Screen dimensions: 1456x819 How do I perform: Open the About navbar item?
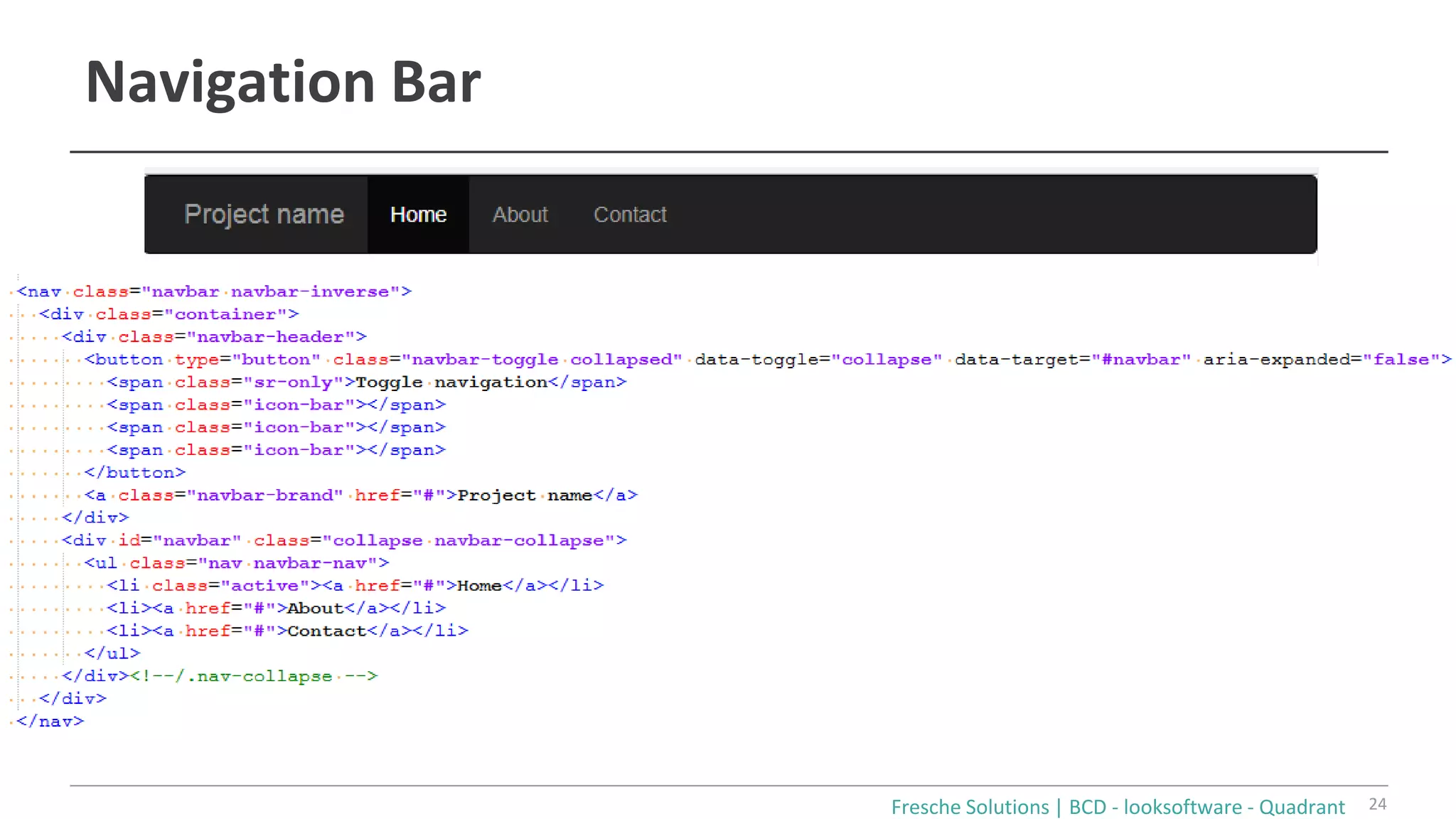click(520, 214)
